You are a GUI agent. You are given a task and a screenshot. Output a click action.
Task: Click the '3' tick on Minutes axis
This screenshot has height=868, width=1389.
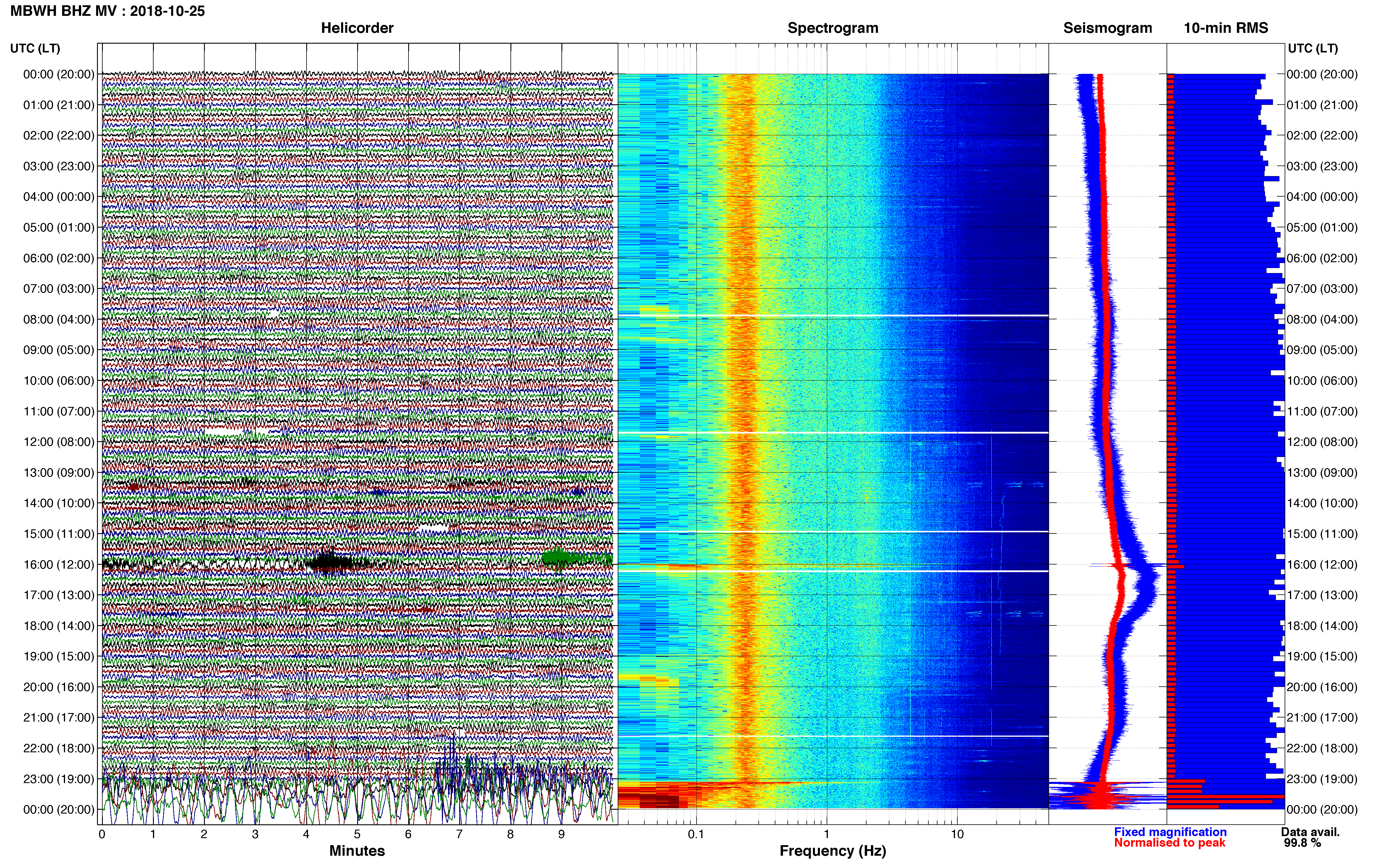click(x=255, y=834)
